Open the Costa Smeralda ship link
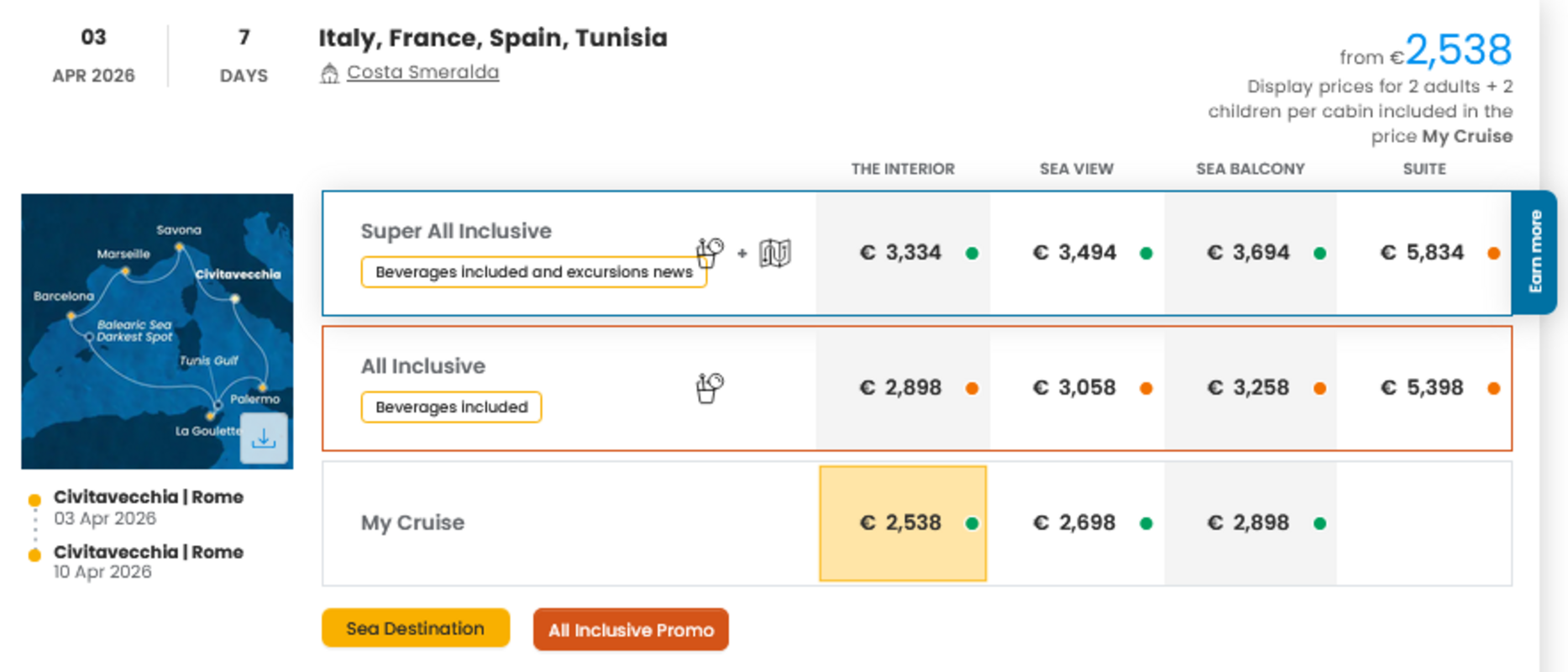The height and width of the screenshot is (672, 1568). point(422,72)
